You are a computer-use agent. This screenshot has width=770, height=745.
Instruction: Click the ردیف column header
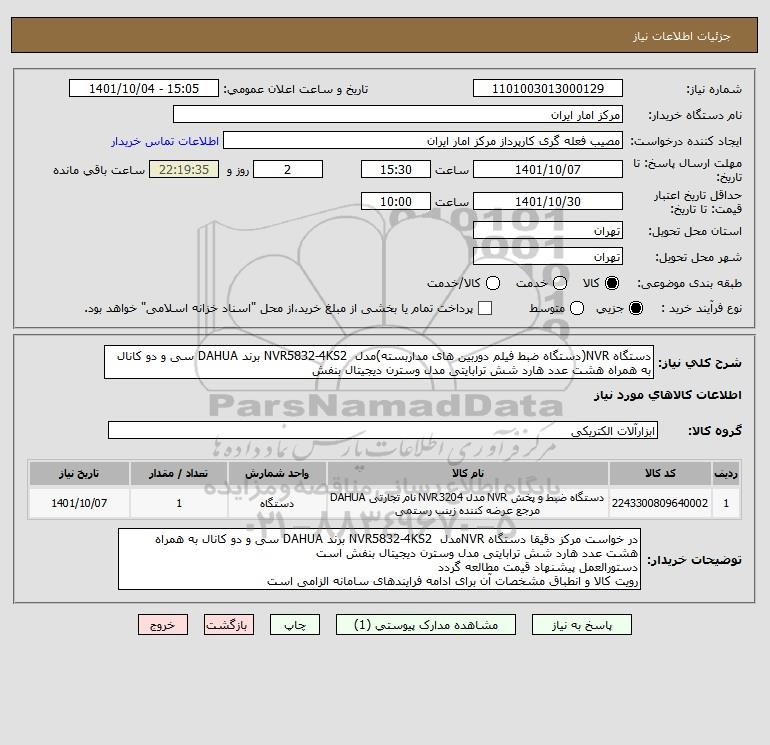726,473
